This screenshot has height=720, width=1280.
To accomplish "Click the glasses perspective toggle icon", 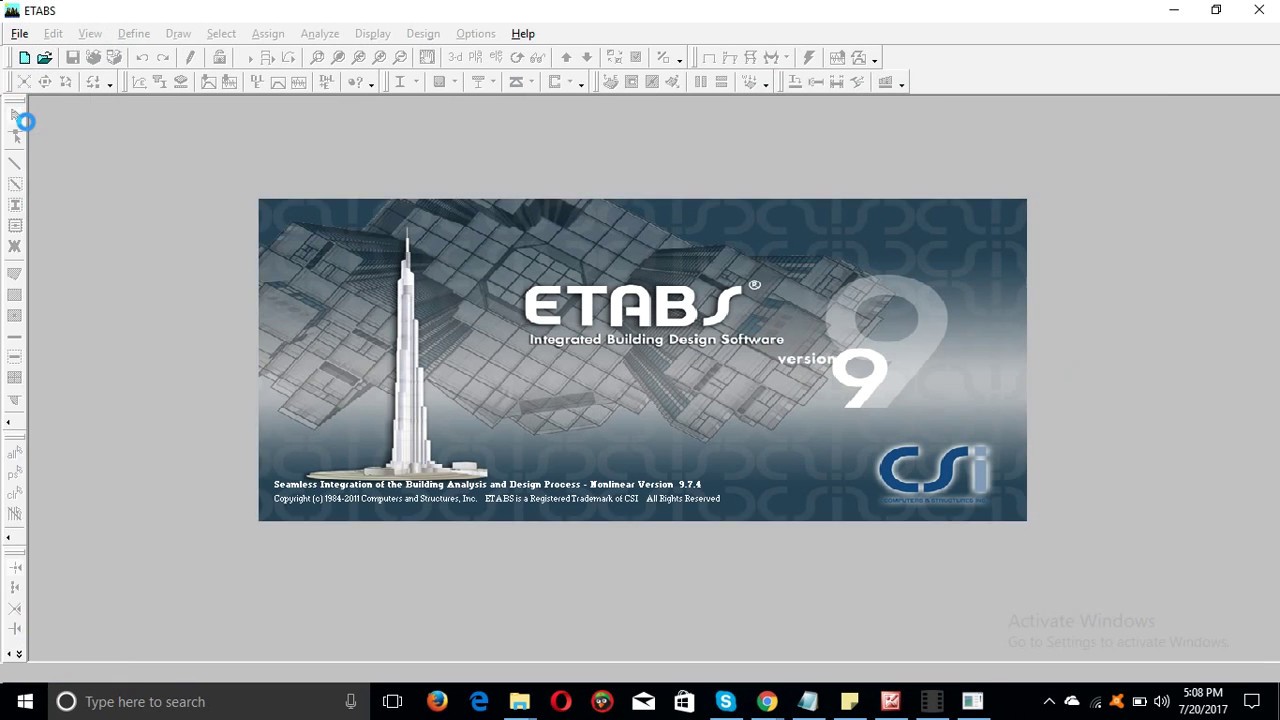I will click(x=538, y=58).
